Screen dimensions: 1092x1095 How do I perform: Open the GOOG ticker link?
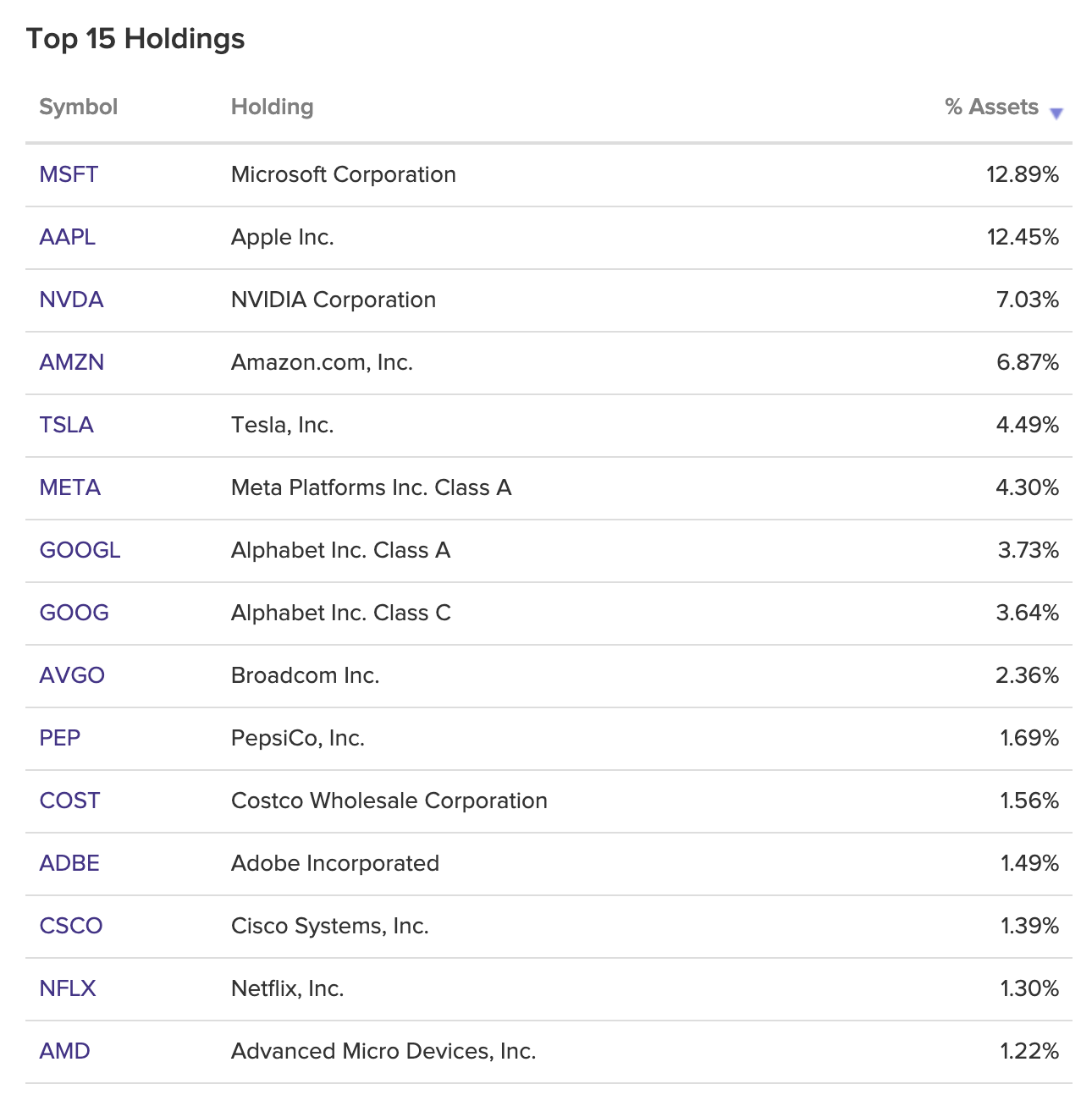(x=74, y=613)
